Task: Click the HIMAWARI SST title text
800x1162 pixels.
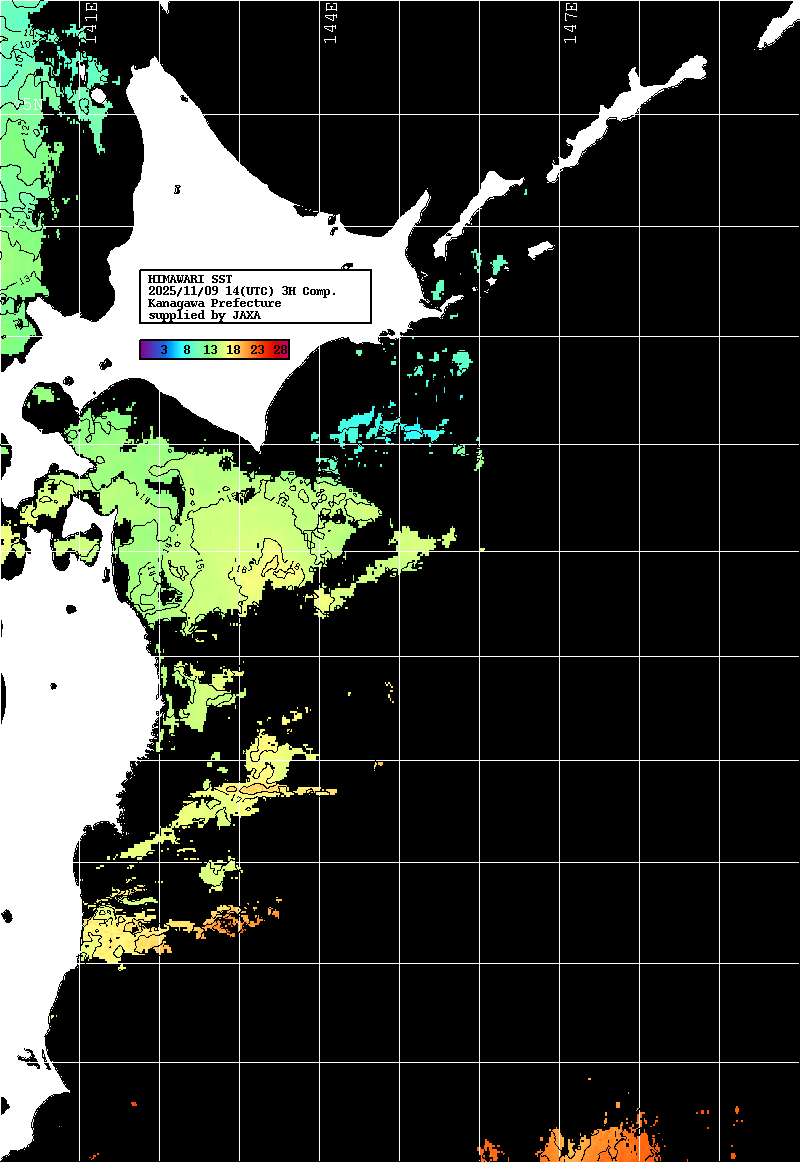Action: coord(190,279)
